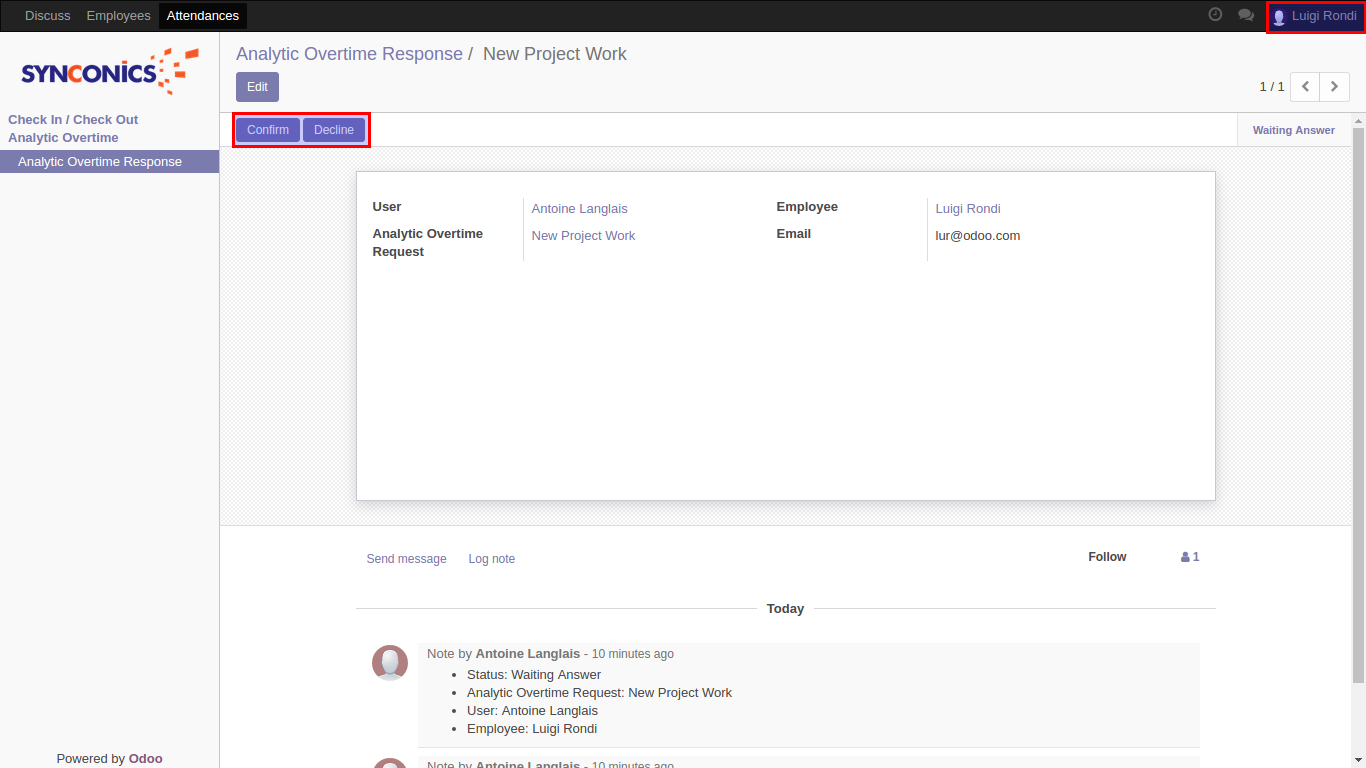
Task: Open the Employees menu
Action: tap(118, 16)
